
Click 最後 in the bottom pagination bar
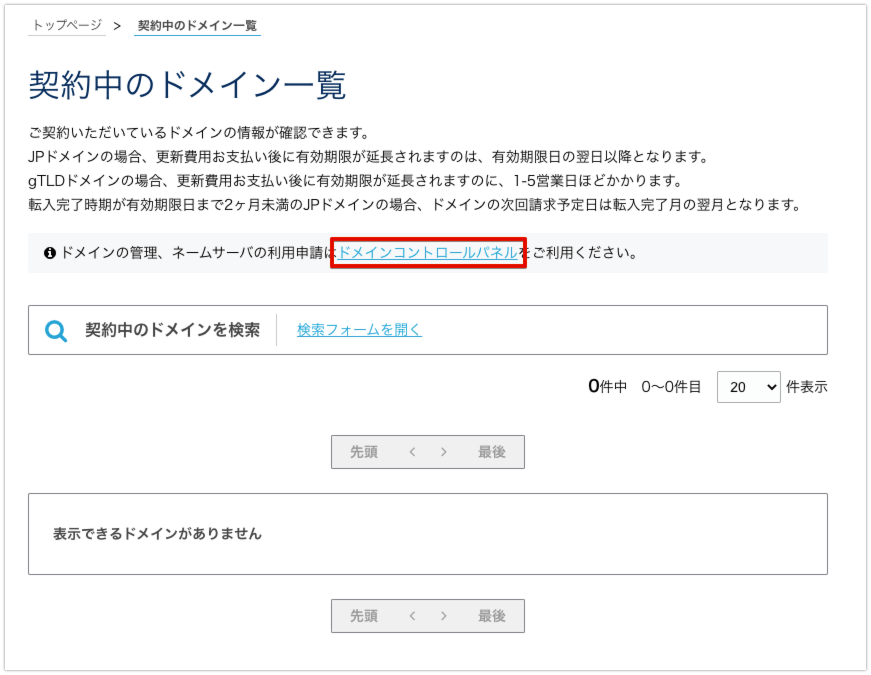492,616
